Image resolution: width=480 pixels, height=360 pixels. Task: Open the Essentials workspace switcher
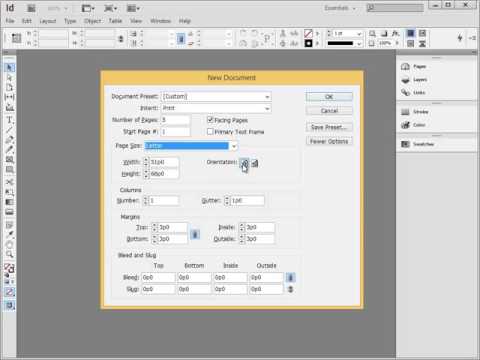click(340, 8)
